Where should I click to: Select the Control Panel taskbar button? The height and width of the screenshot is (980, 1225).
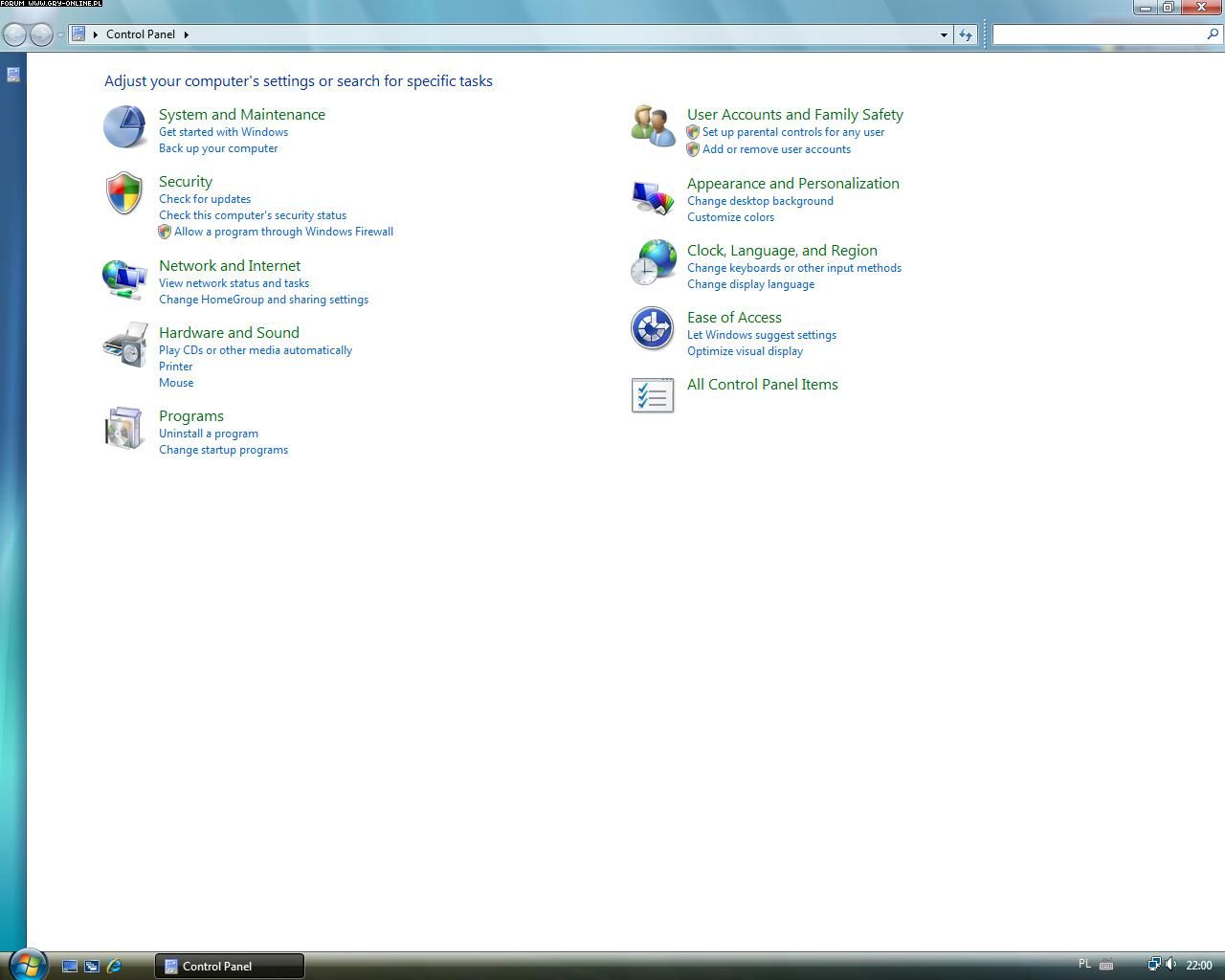pos(230,966)
